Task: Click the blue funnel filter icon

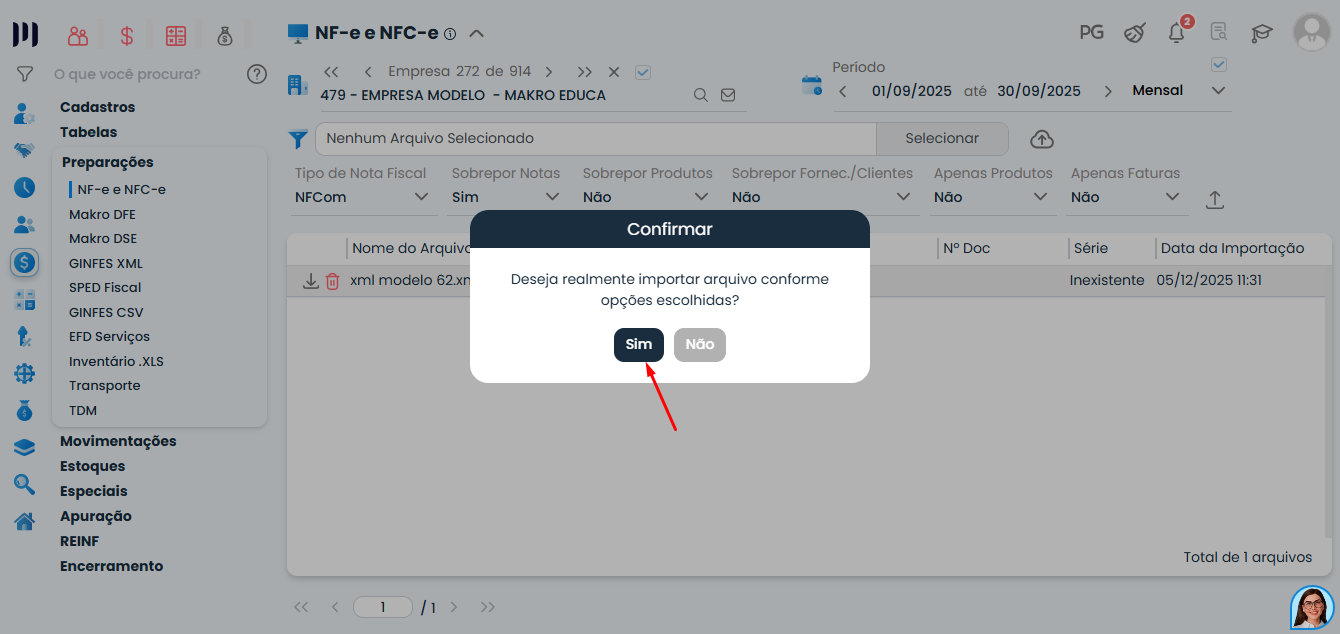Action: pos(298,139)
